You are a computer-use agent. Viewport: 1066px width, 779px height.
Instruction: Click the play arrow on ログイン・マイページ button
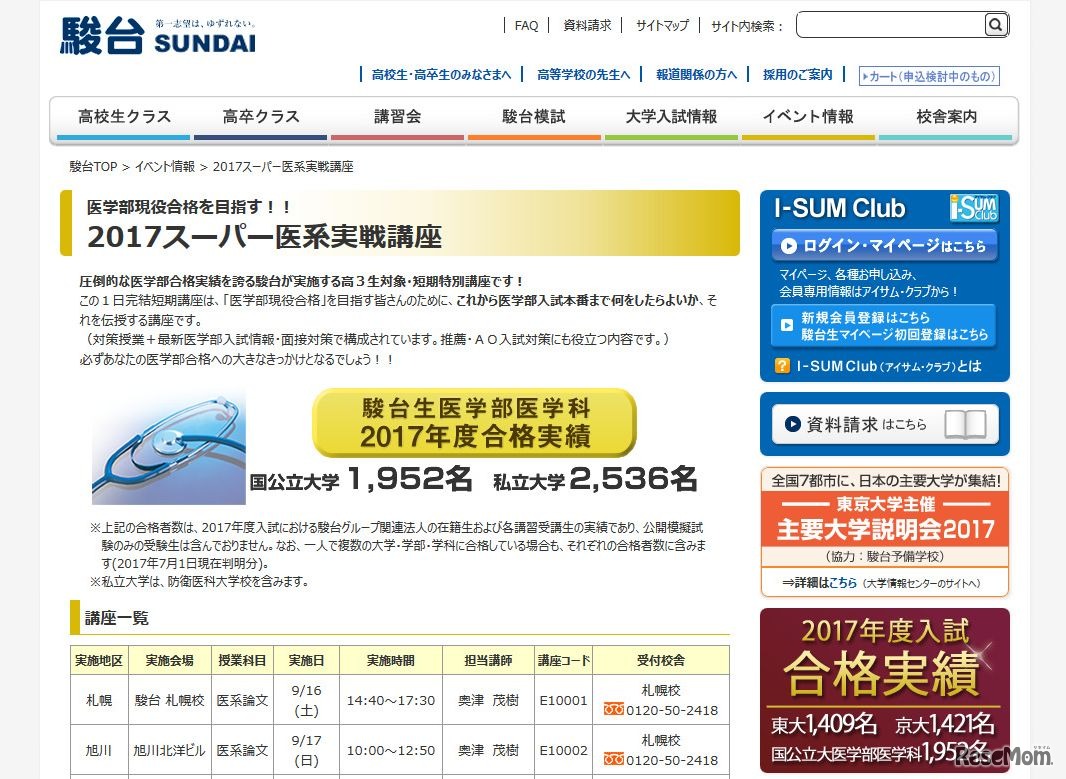[790, 244]
